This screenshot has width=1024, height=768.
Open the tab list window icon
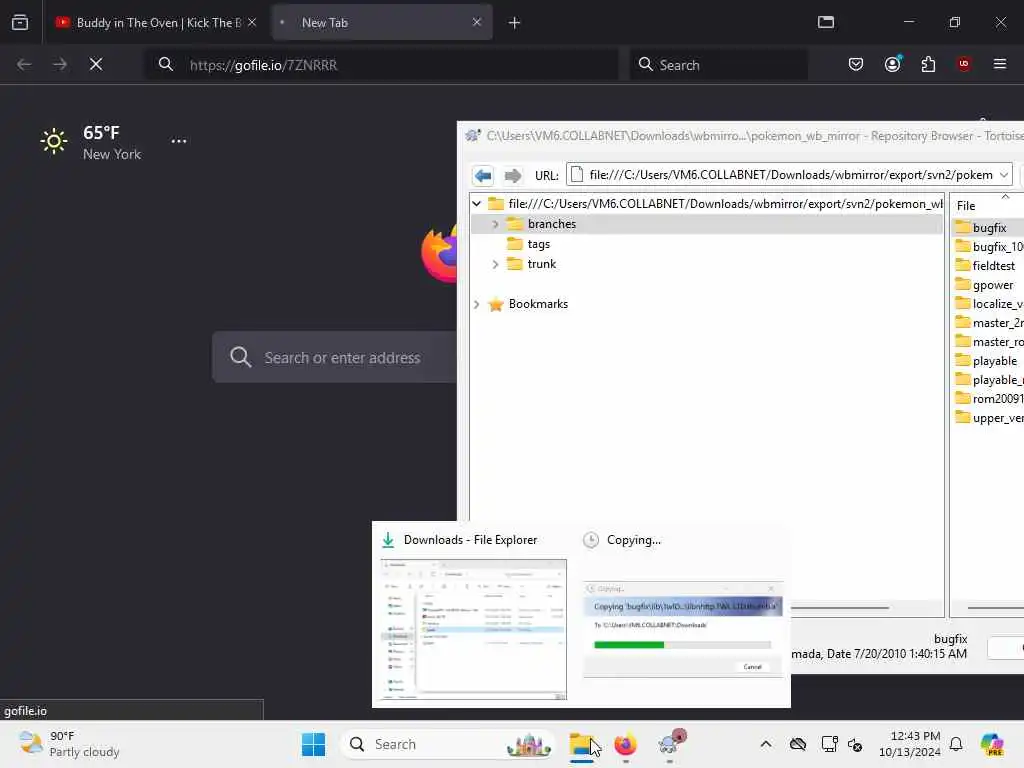[x=826, y=22]
